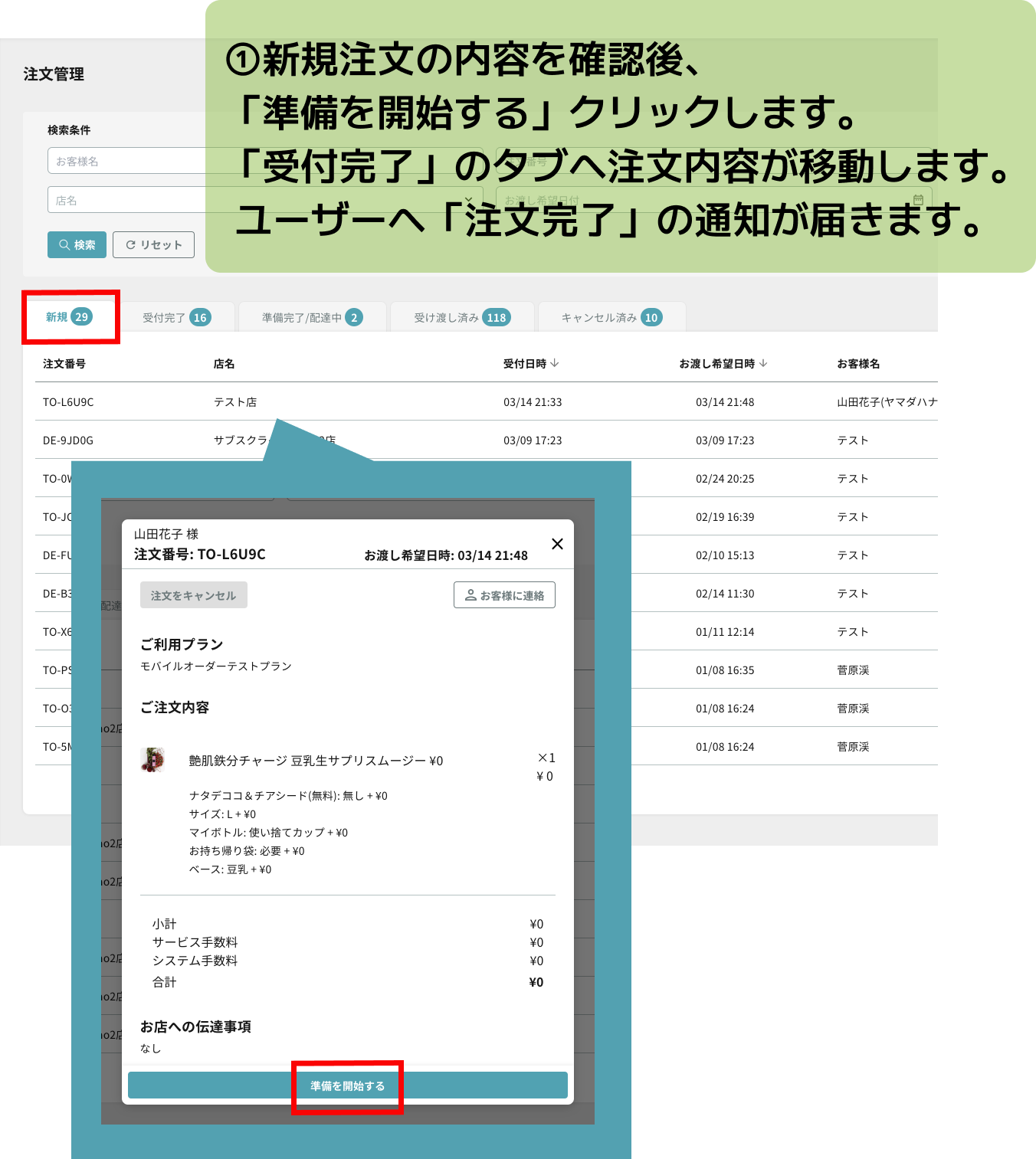The image size is (1036, 1159).
Task: Click the 艶肌鉄分チャージ smoothie item name
Action: point(316,761)
